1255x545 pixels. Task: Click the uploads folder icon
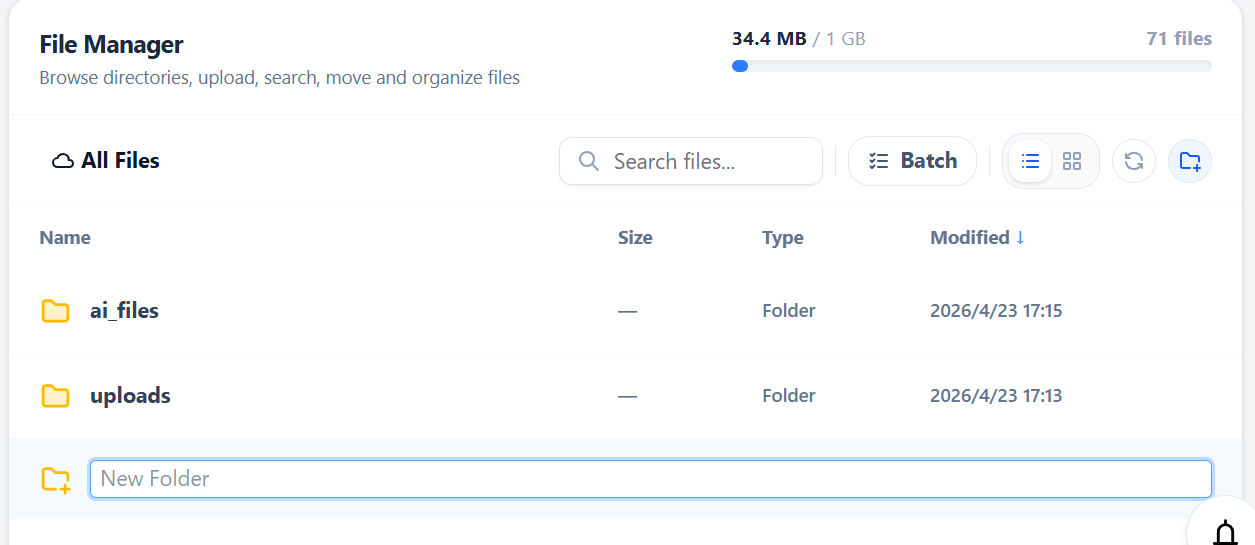(55, 396)
